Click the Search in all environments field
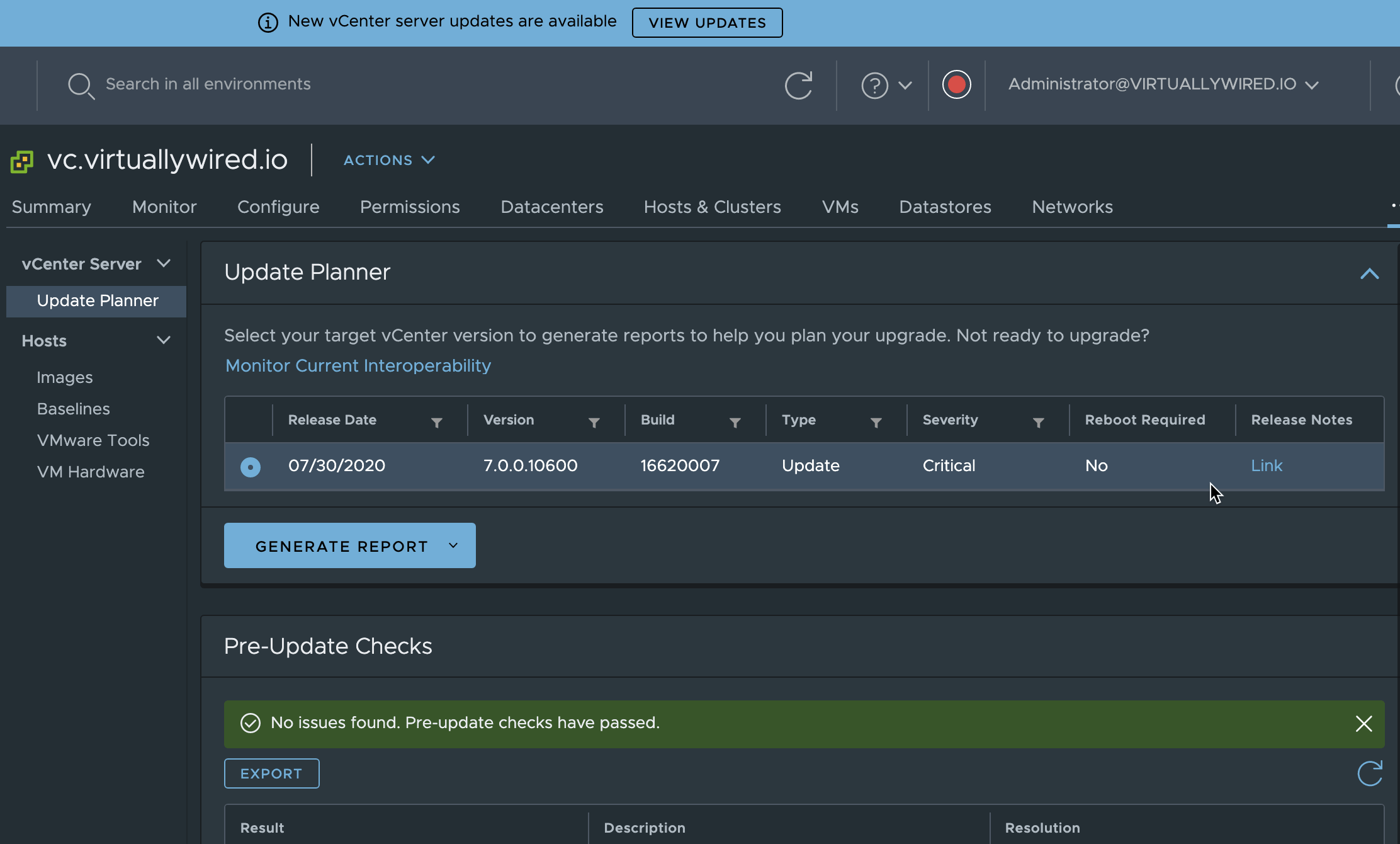This screenshot has height=844, width=1400. (409, 84)
